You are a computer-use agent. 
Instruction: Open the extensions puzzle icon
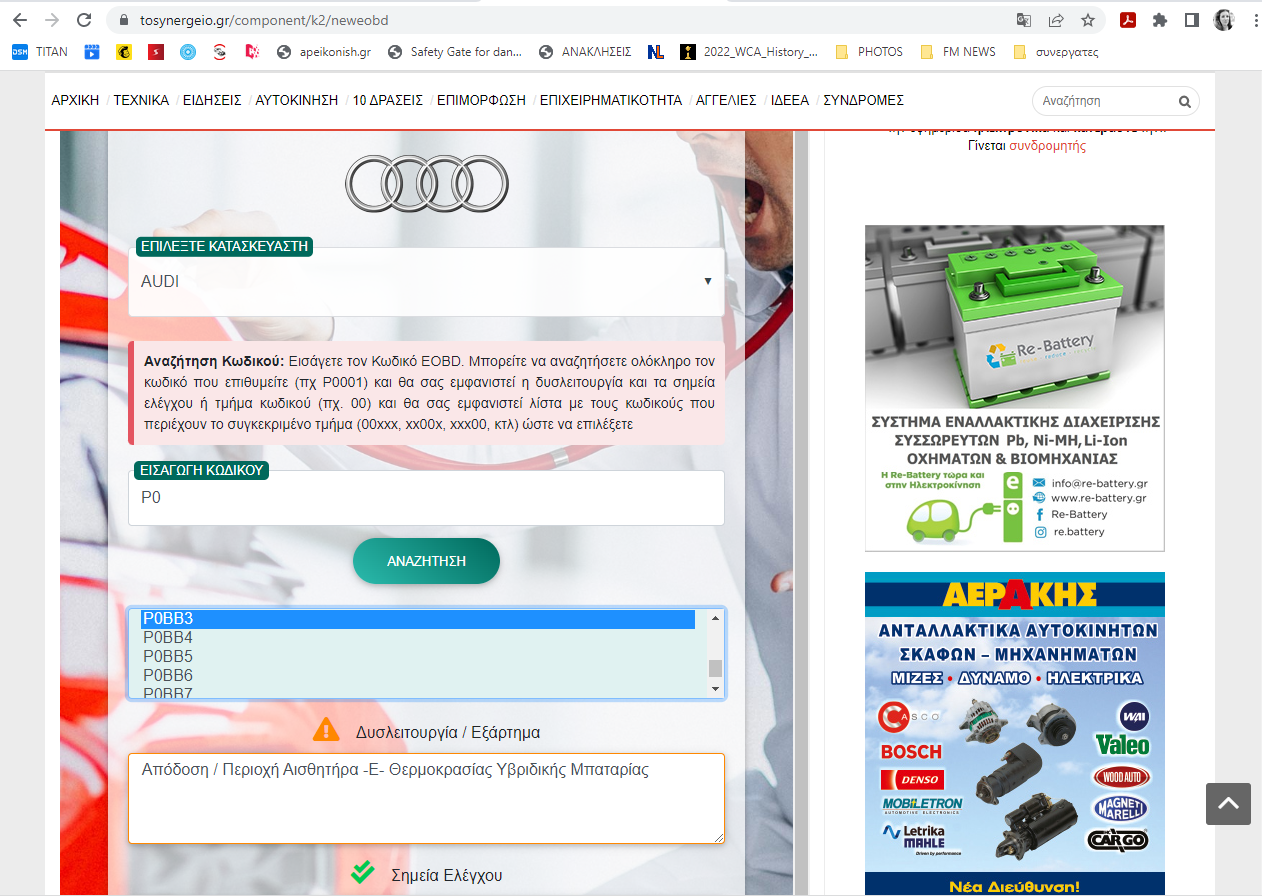pos(1160,20)
